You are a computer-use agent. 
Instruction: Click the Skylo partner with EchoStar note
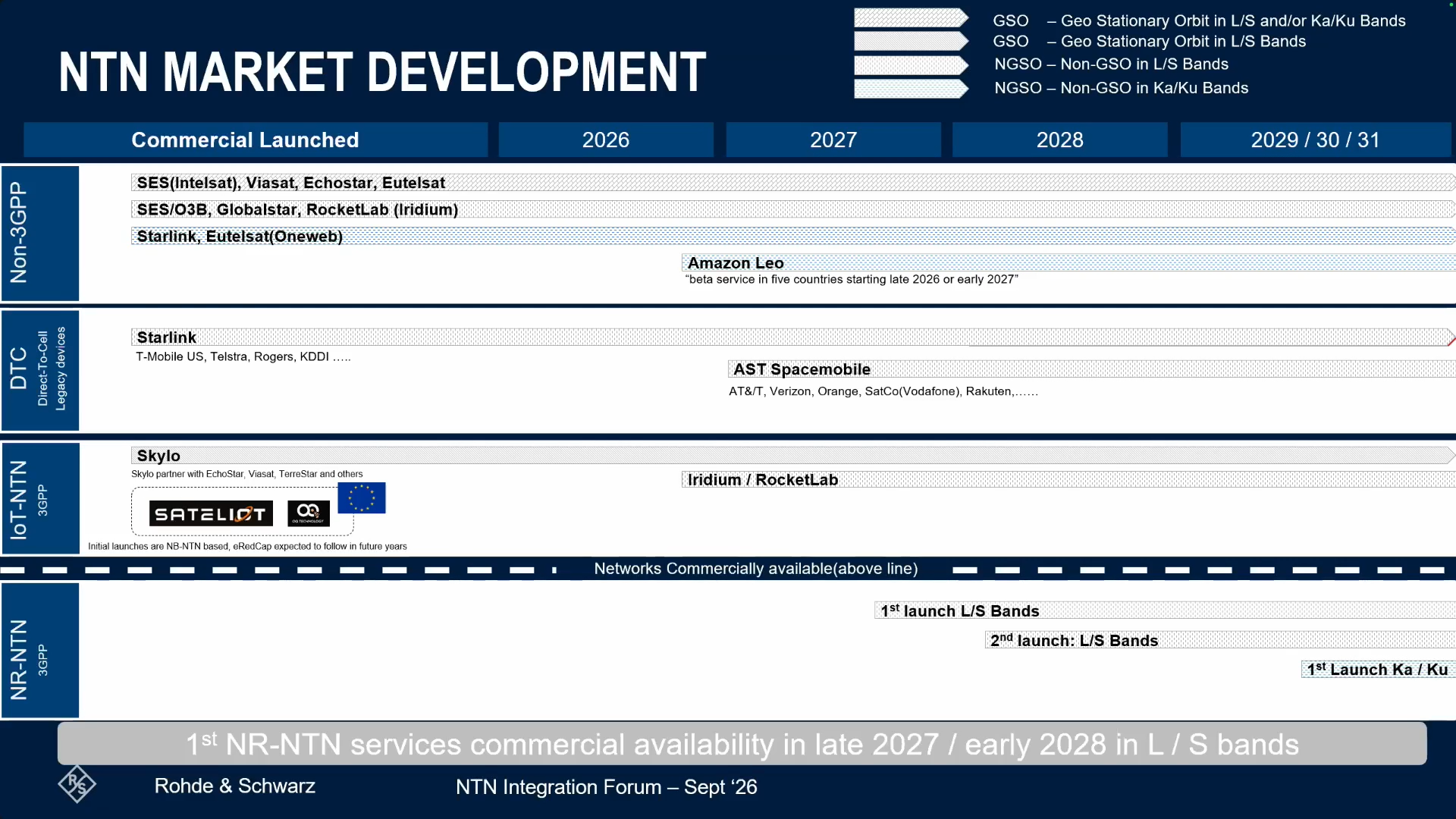tap(247, 474)
